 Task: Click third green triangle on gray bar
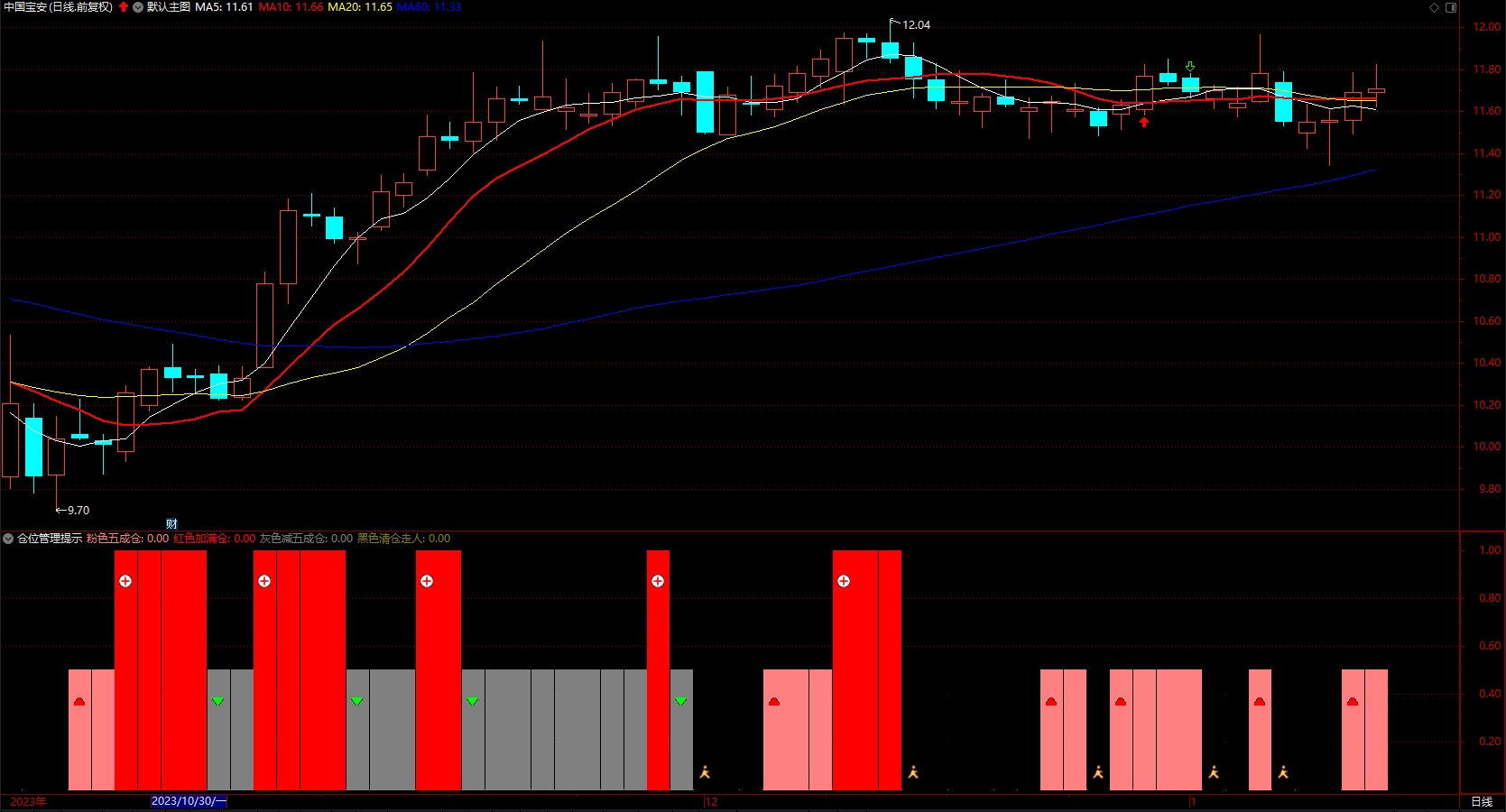point(473,701)
